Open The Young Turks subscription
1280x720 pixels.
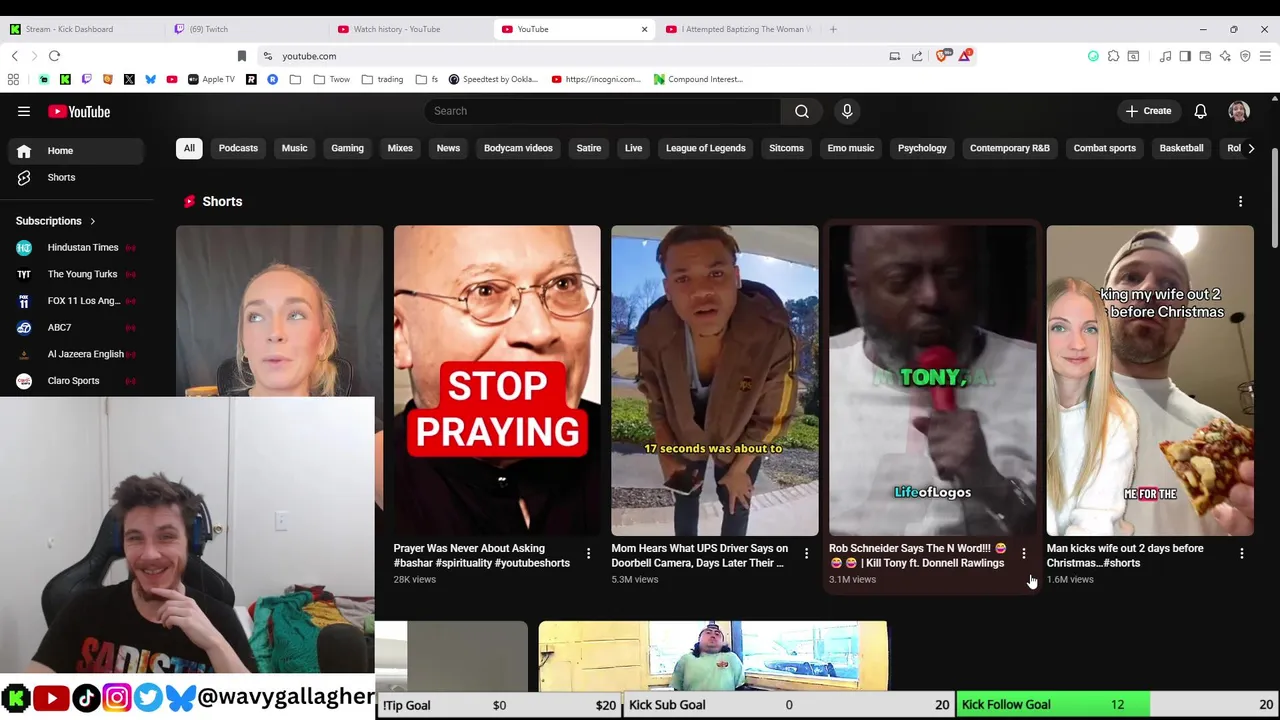point(77,274)
